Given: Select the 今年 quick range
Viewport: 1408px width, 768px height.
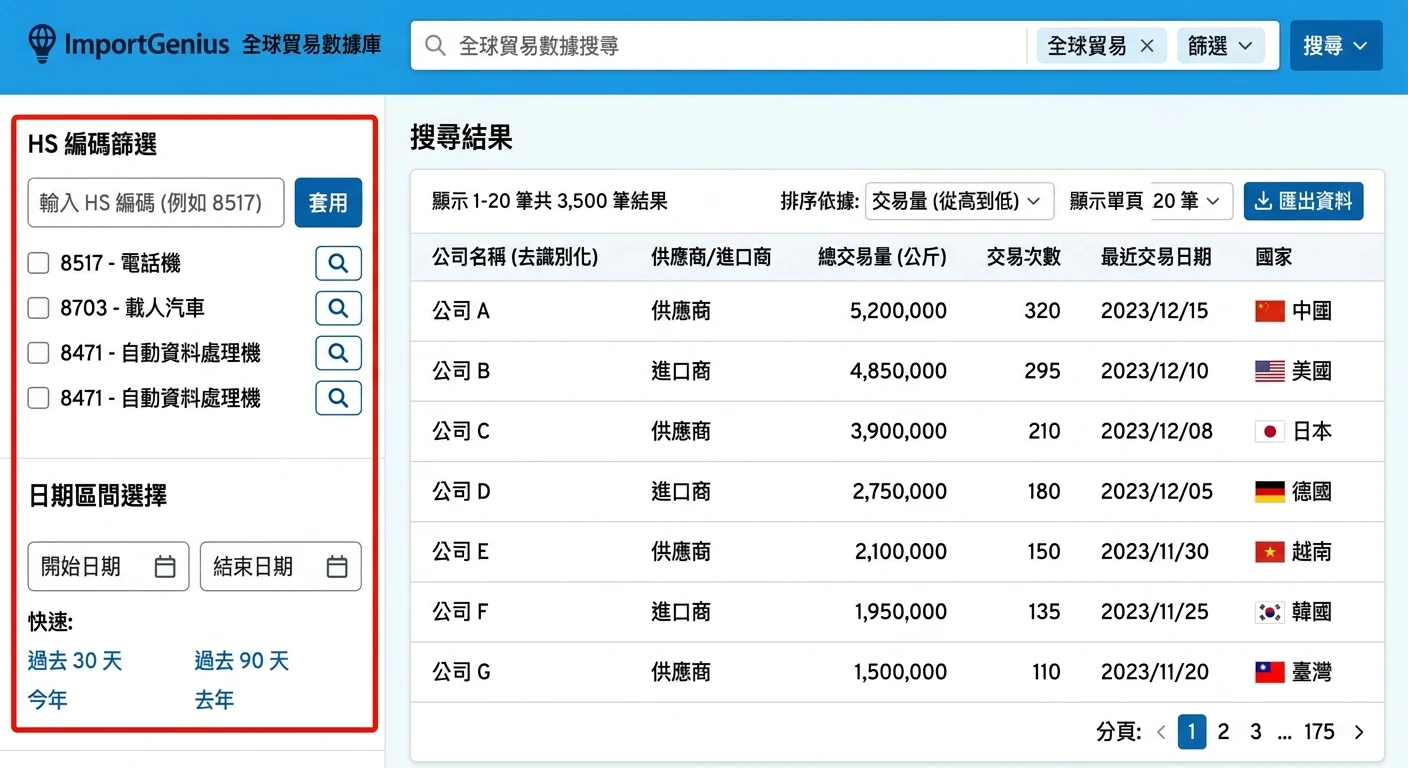Looking at the screenshot, I should [x=48, y=700].
